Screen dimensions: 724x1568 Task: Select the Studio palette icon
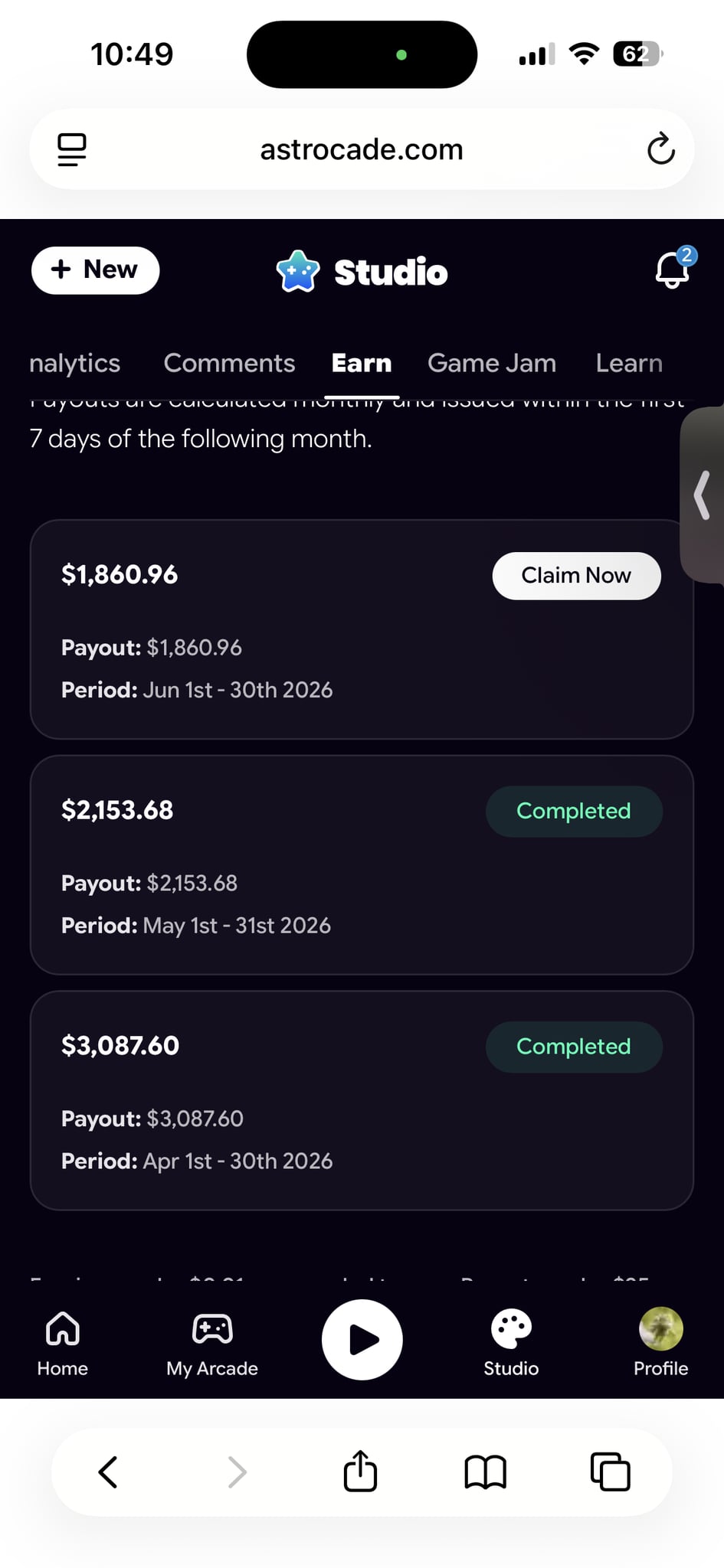pos(511,1328)
